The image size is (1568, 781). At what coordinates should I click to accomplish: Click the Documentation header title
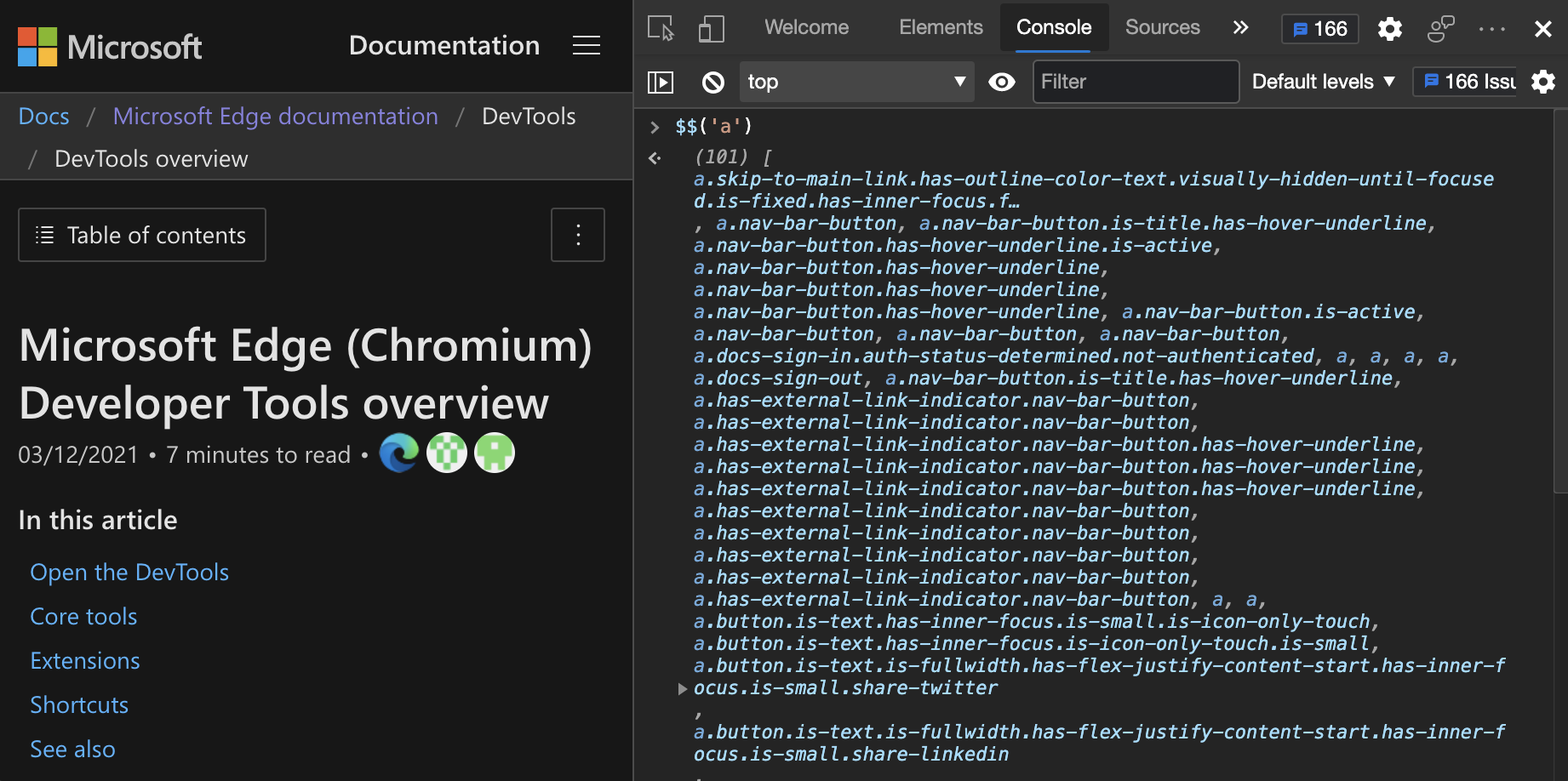(x=444, y=45)
